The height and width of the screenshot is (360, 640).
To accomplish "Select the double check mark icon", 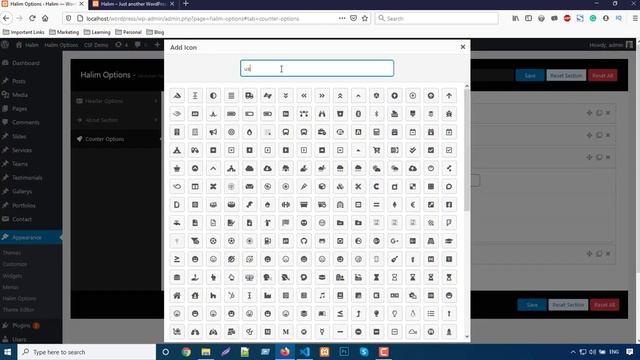I will pos(413,150).
